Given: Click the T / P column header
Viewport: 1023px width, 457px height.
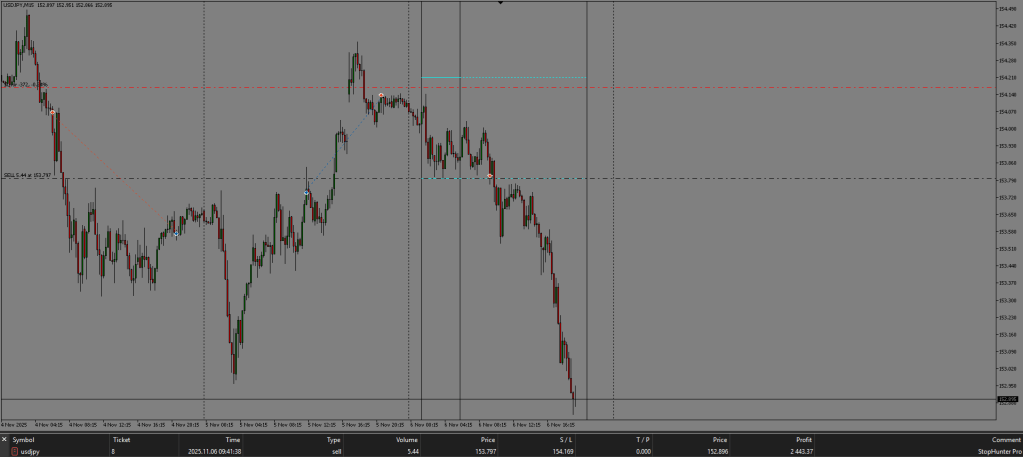Looking at the screenshot, I should (642, 440).
